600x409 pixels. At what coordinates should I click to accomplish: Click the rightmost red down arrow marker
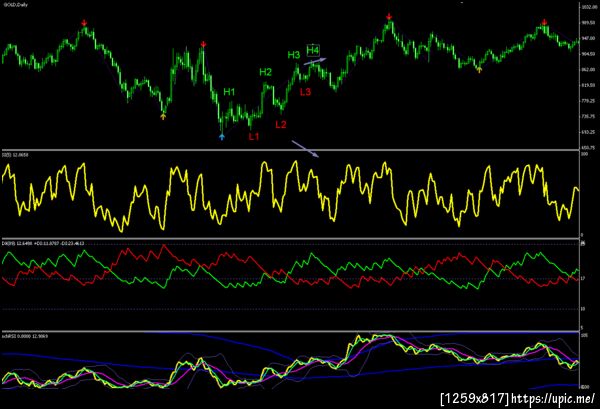(x=544, y=22)
